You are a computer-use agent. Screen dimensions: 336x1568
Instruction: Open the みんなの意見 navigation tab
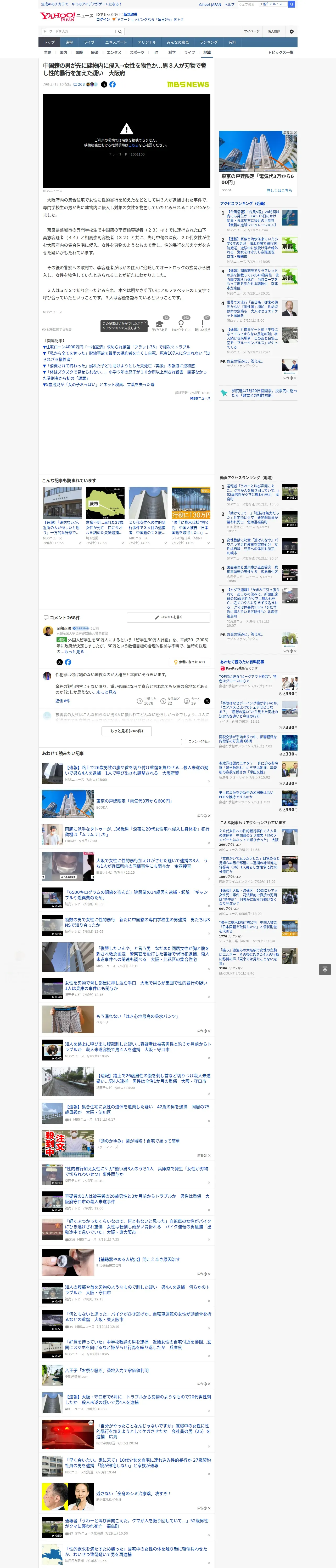pos(177,43)
